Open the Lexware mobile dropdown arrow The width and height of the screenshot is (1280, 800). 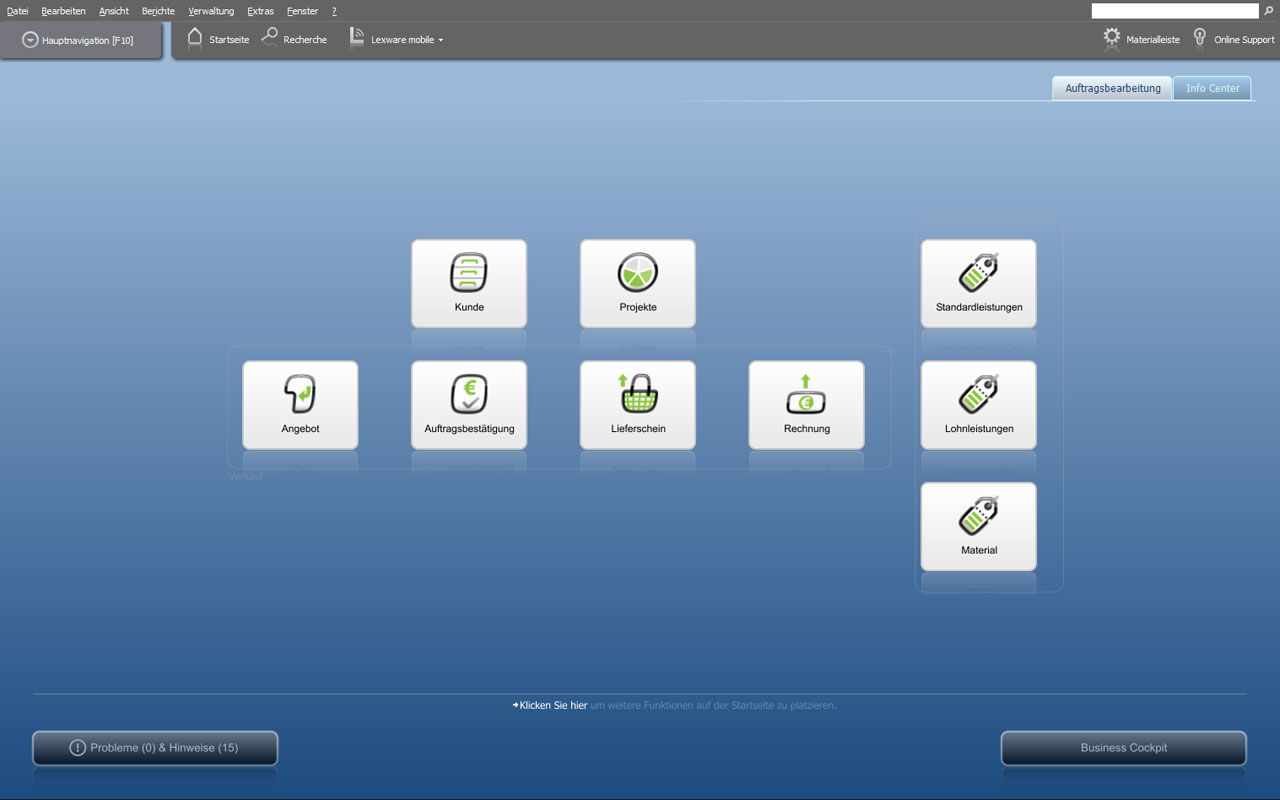(441, 40)
